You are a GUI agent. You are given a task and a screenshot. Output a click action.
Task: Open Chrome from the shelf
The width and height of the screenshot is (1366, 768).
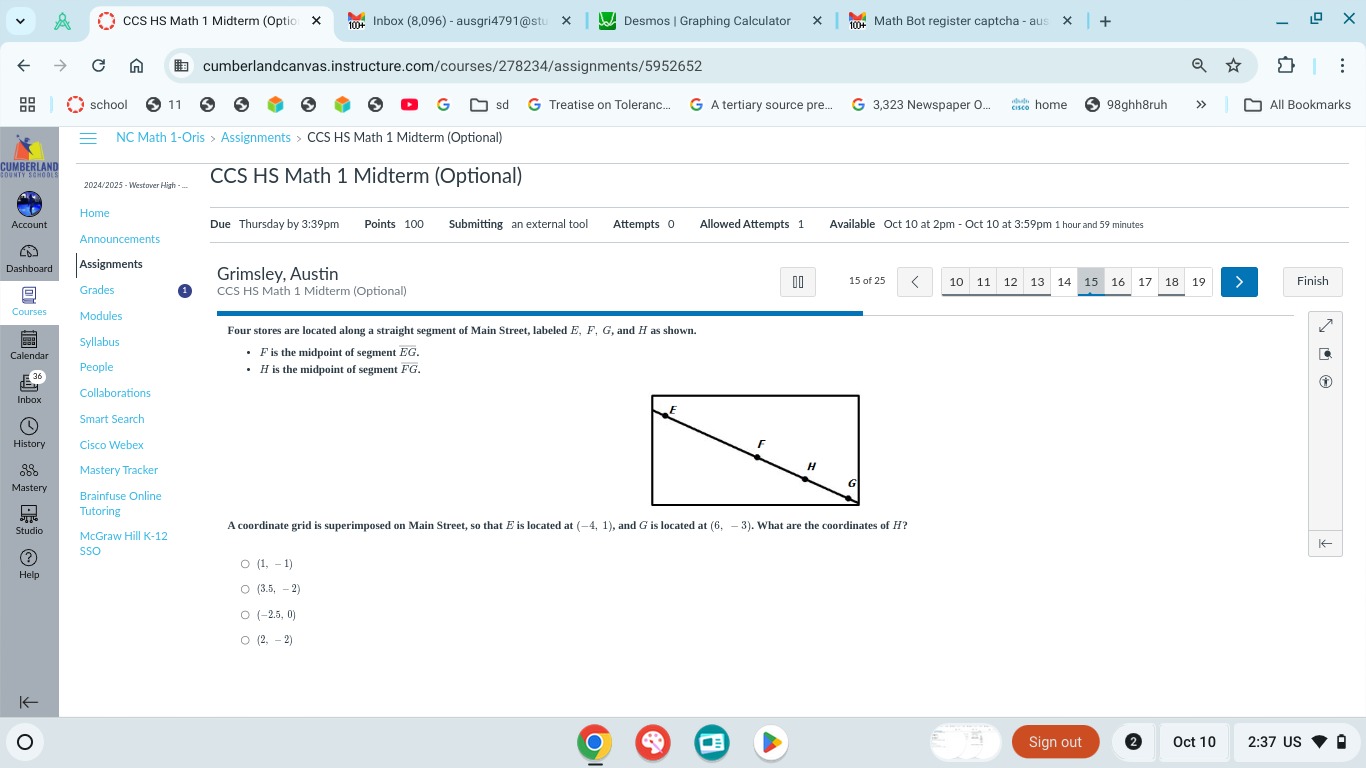point(594,742)
